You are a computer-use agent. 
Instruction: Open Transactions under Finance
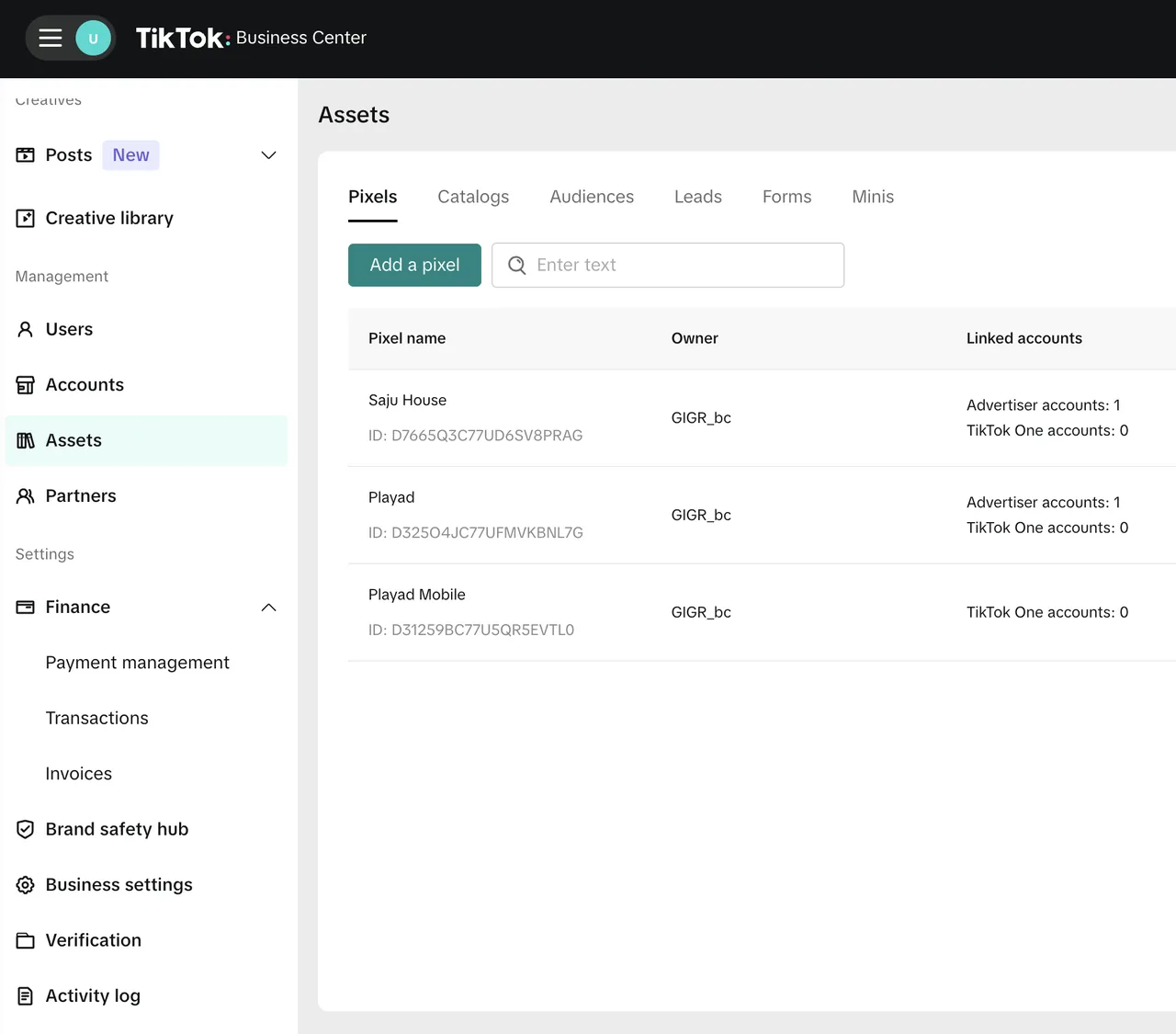point(97,718)
